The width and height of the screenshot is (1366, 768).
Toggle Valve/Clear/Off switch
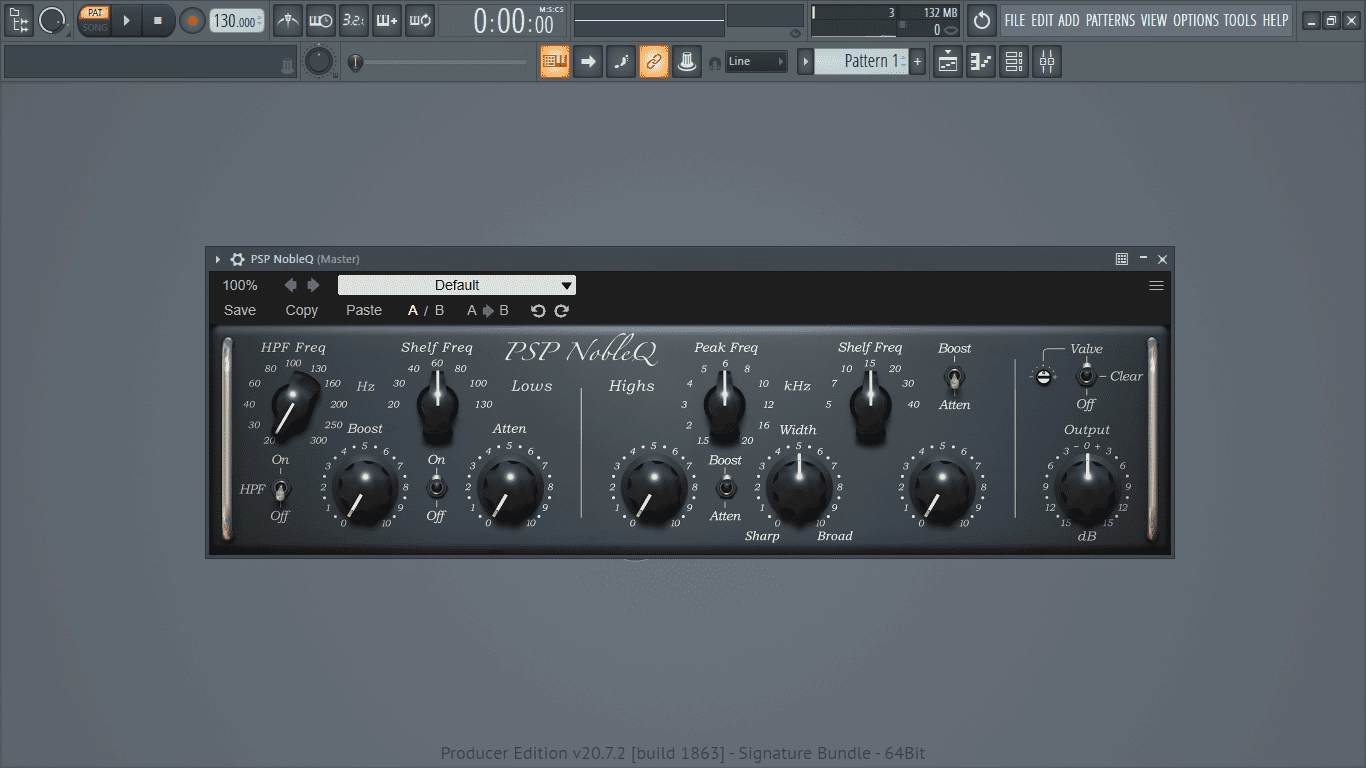point(1086,377)
